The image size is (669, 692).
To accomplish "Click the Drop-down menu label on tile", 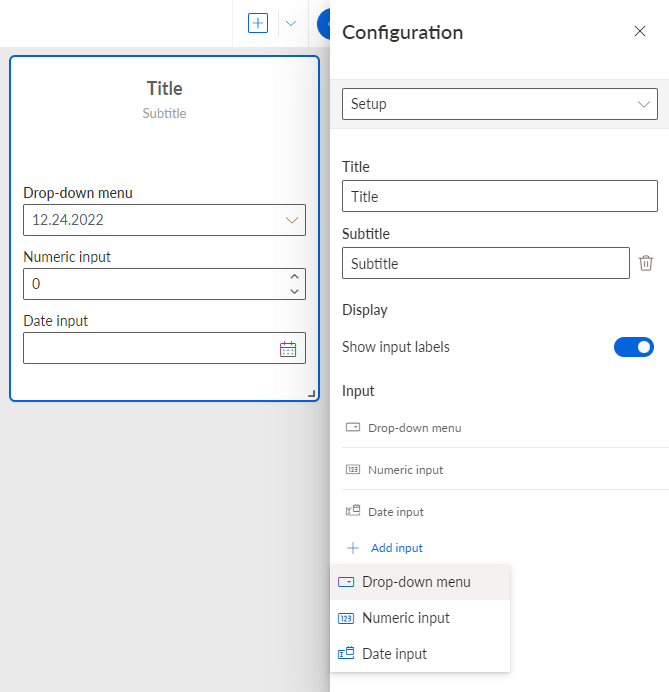I will tap(78, 193).
